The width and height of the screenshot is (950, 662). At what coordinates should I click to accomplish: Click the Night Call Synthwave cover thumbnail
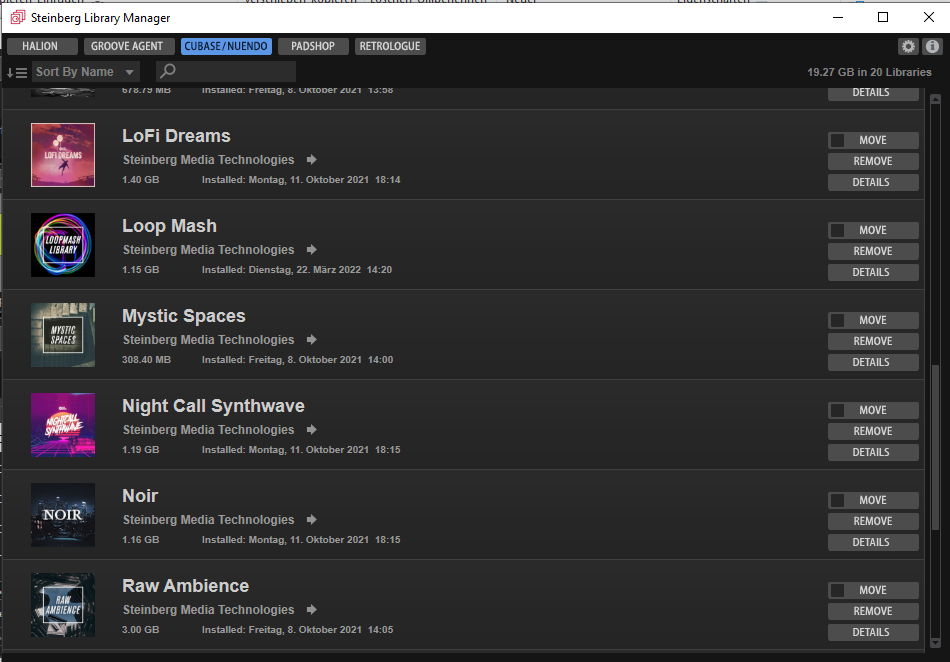click(x=63, y=425)
